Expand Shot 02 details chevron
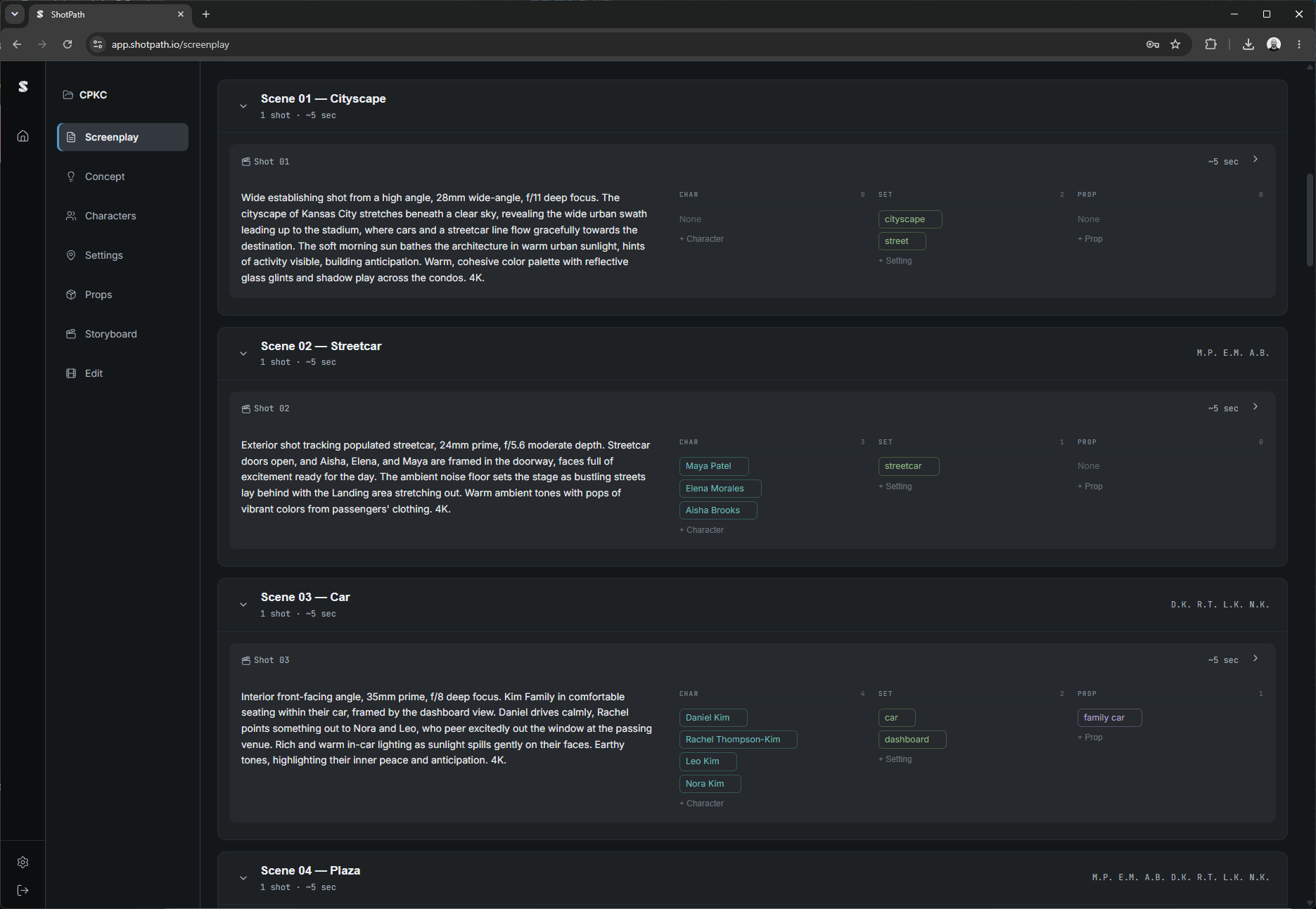Screen dimensions: 1316x909 [1256, 407]
